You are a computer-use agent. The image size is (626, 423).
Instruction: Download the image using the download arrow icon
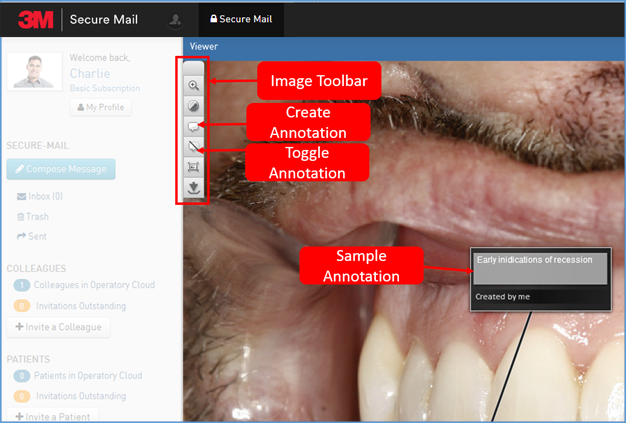point(194,187)
